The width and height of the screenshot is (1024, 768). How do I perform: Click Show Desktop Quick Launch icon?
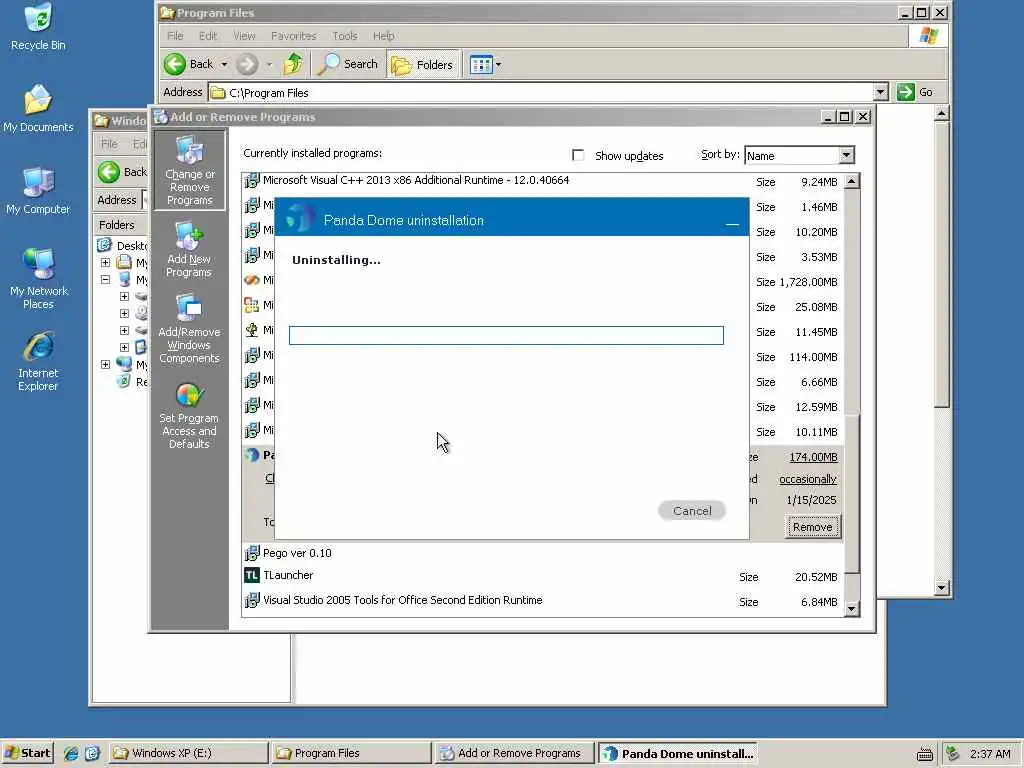(92, 753)
